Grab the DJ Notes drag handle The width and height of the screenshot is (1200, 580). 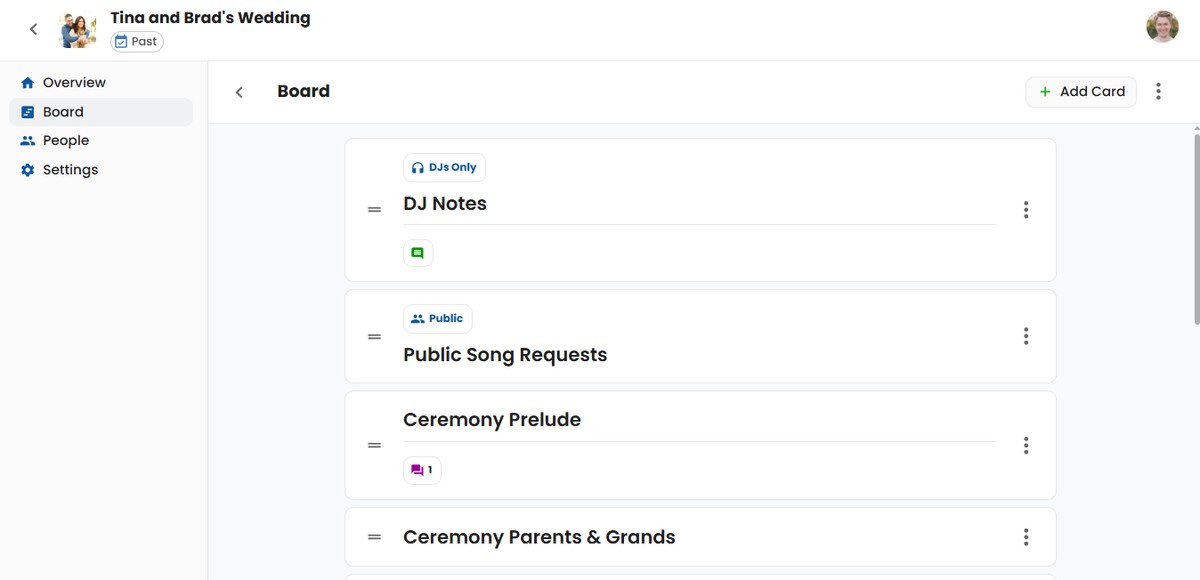pyautogui.click(x=374, y=210)
